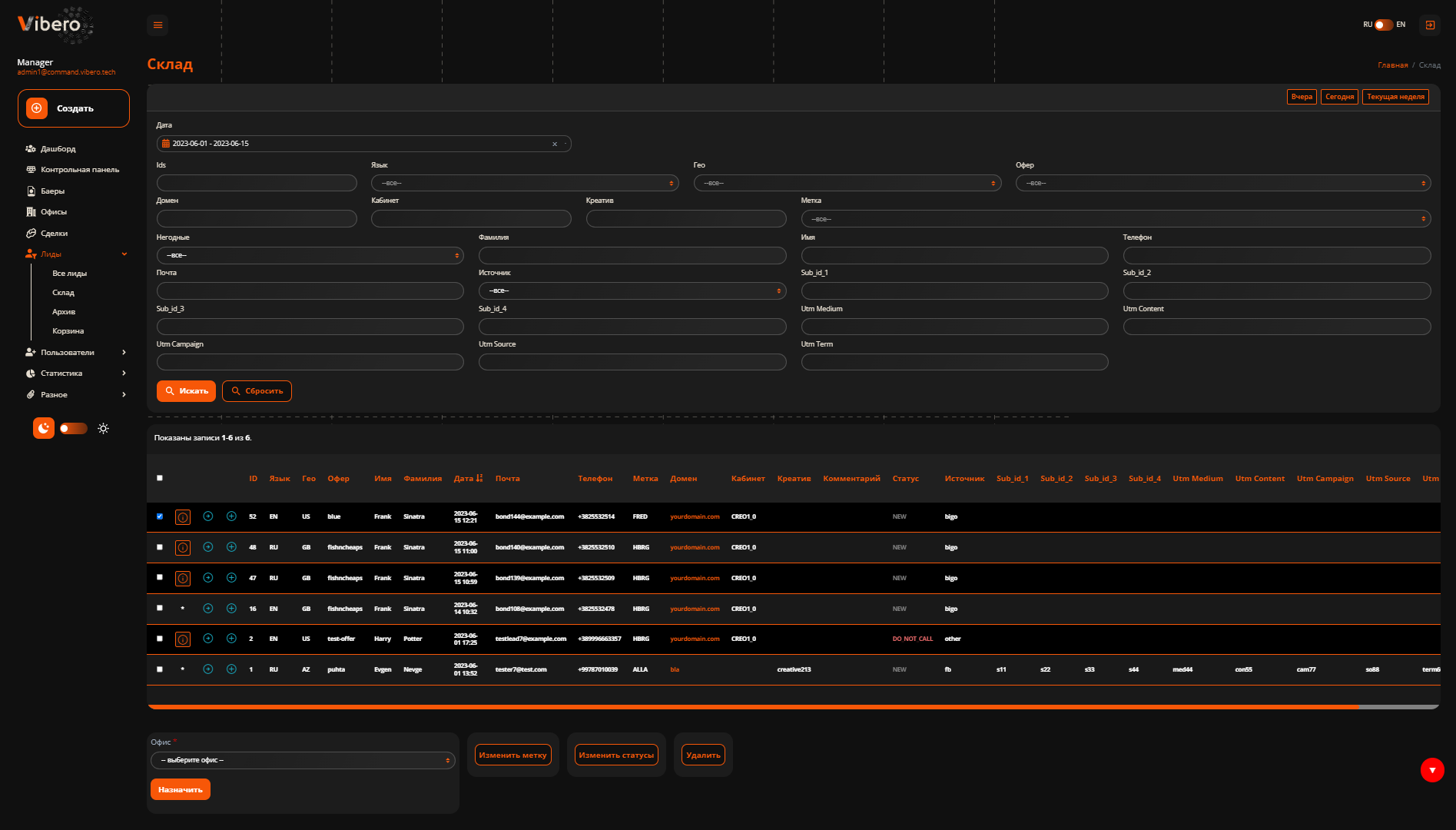Click the Офисы sidebar icon
This screenshot has width=1456, height=830.
coord(31,212)
